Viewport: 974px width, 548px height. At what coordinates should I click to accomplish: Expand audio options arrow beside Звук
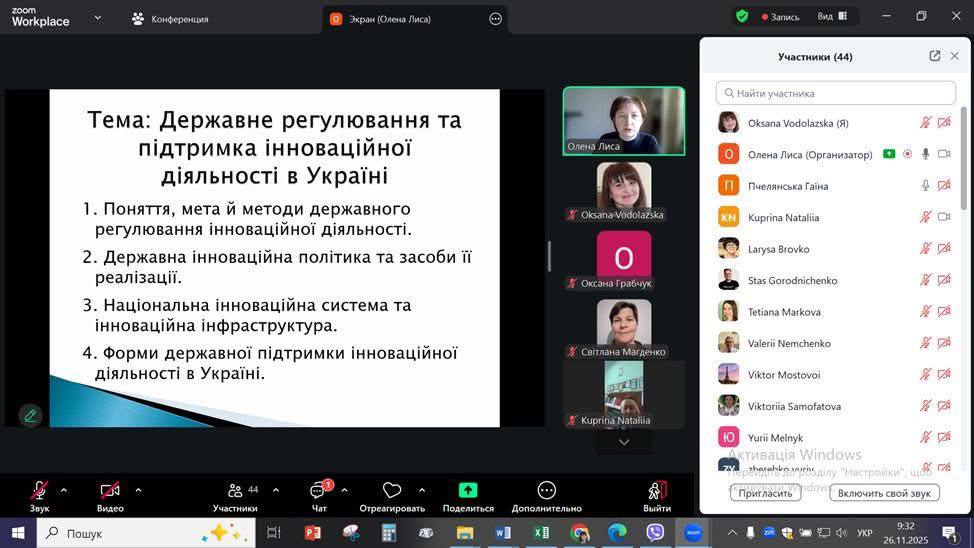[x=64, y=490]
